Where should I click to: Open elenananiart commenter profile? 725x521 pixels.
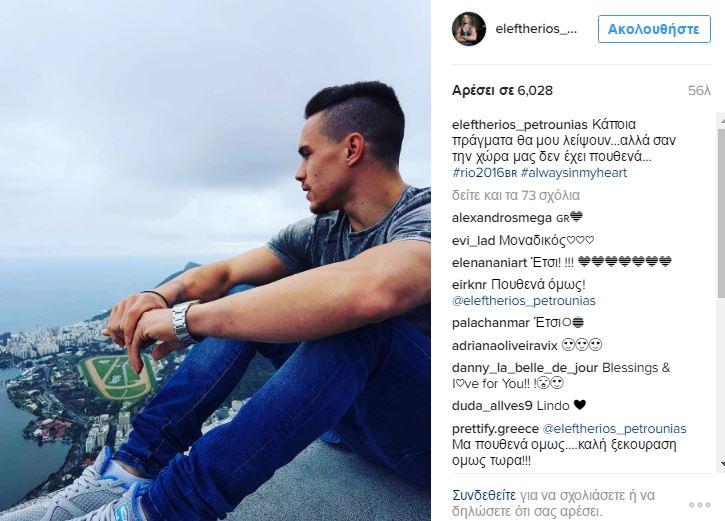pyautogui.click(x=490, y=263)
